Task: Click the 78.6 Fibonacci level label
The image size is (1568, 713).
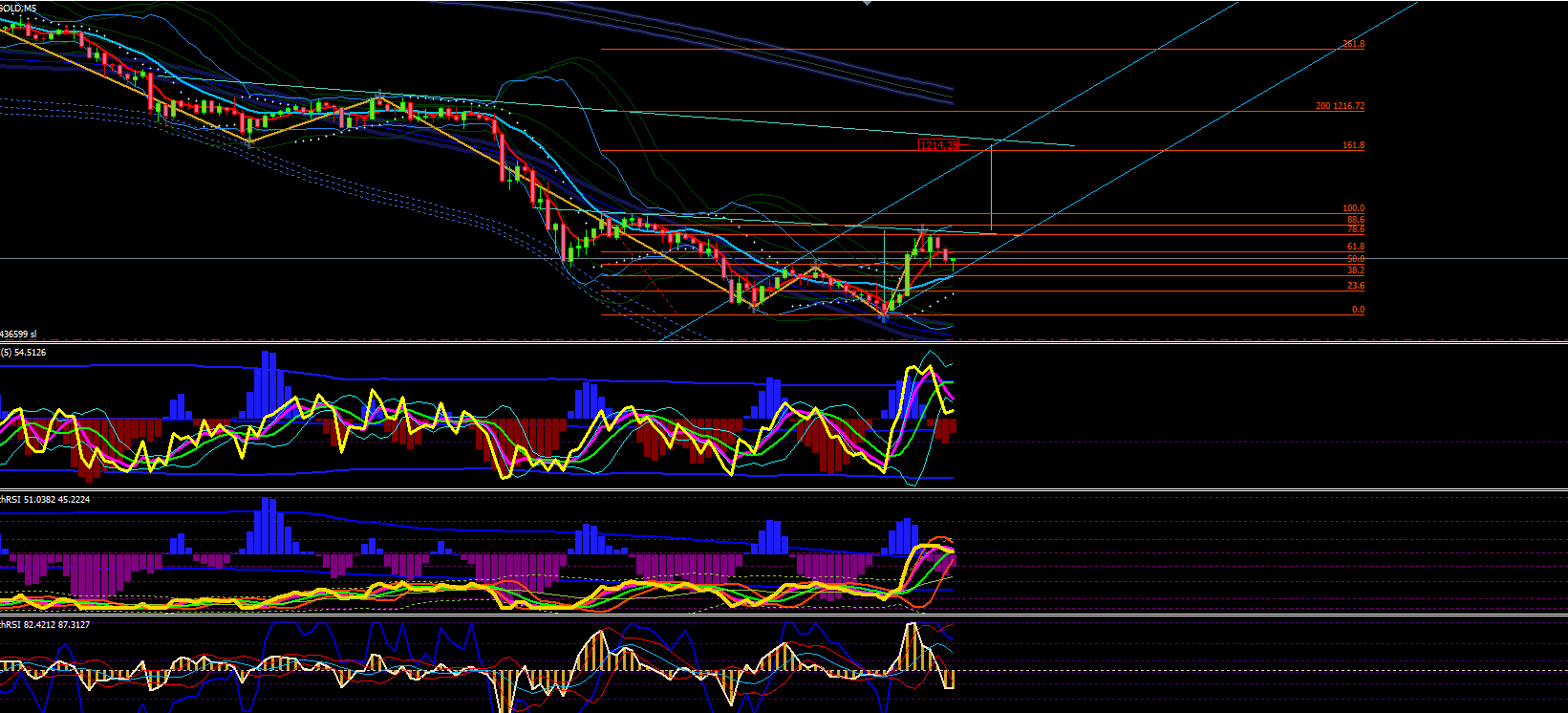Action: coord(1355,229)
